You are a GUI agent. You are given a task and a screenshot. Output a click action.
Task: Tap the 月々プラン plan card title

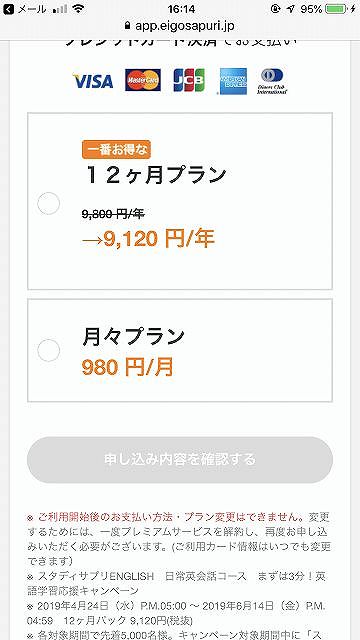coord(133,338)
